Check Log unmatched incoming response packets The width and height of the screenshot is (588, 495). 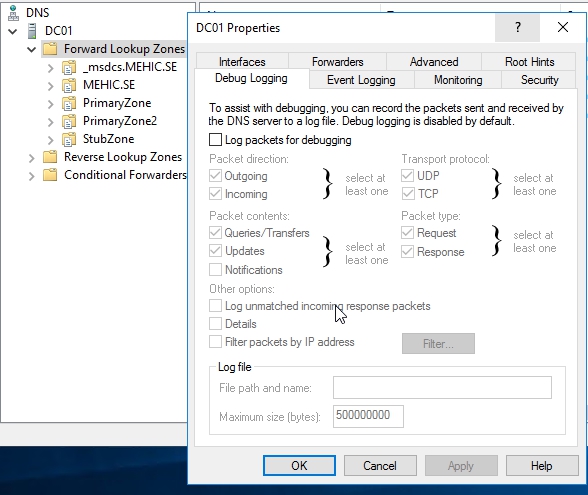215,306
